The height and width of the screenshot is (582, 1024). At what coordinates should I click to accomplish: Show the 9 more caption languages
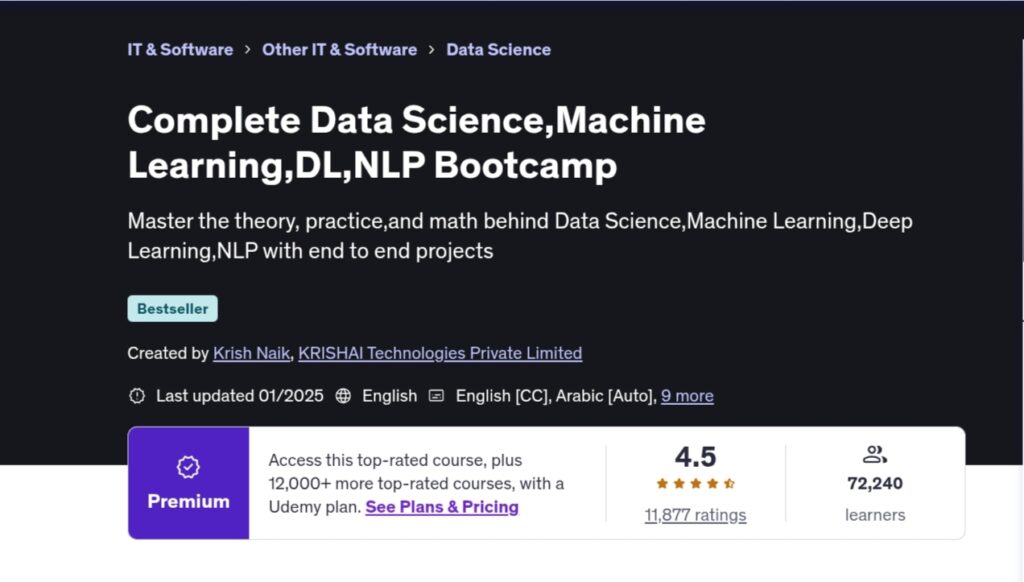(687, 396)
